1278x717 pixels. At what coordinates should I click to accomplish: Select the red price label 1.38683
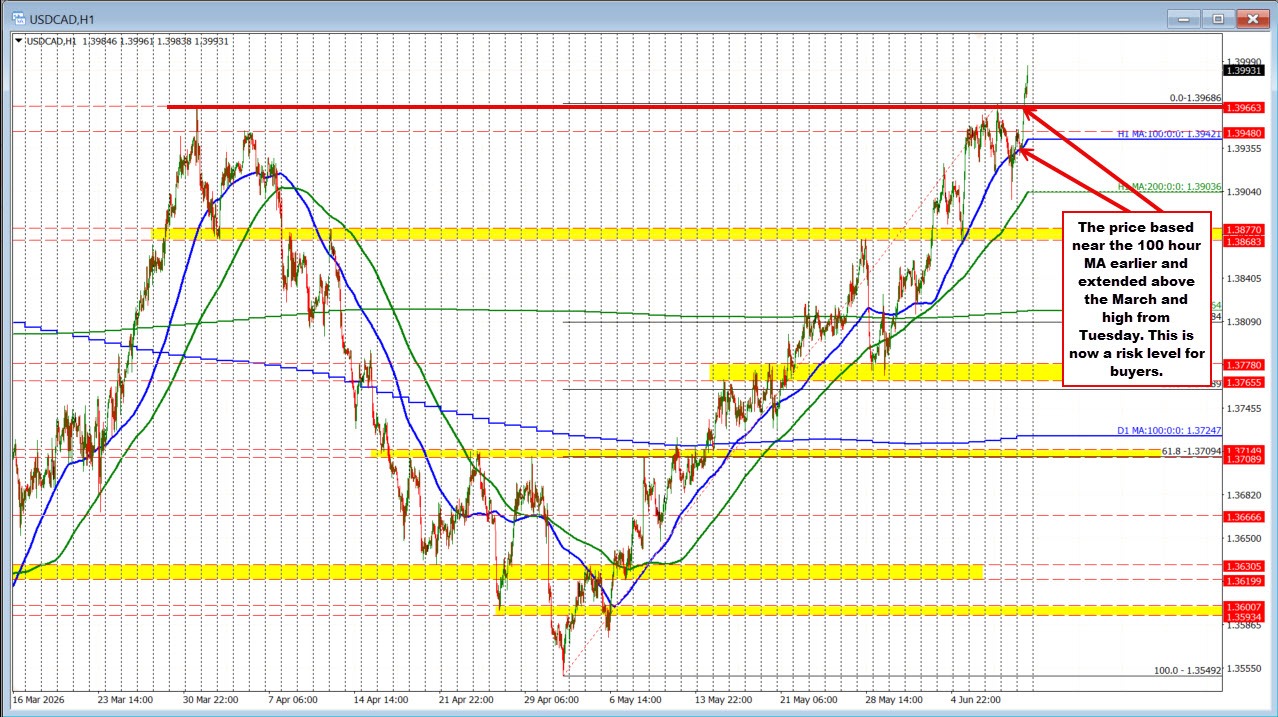coord(1245,241)
